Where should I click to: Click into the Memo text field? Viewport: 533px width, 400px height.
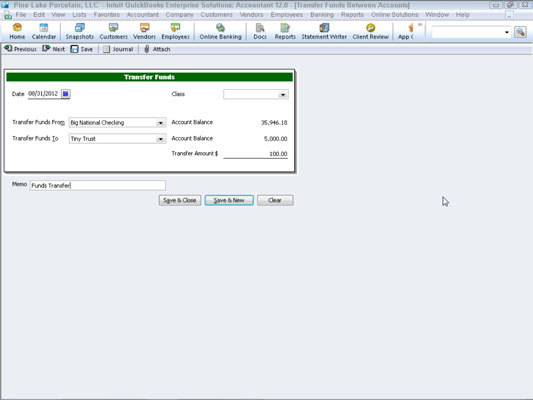pyautogui.click(x=98, y=185)
